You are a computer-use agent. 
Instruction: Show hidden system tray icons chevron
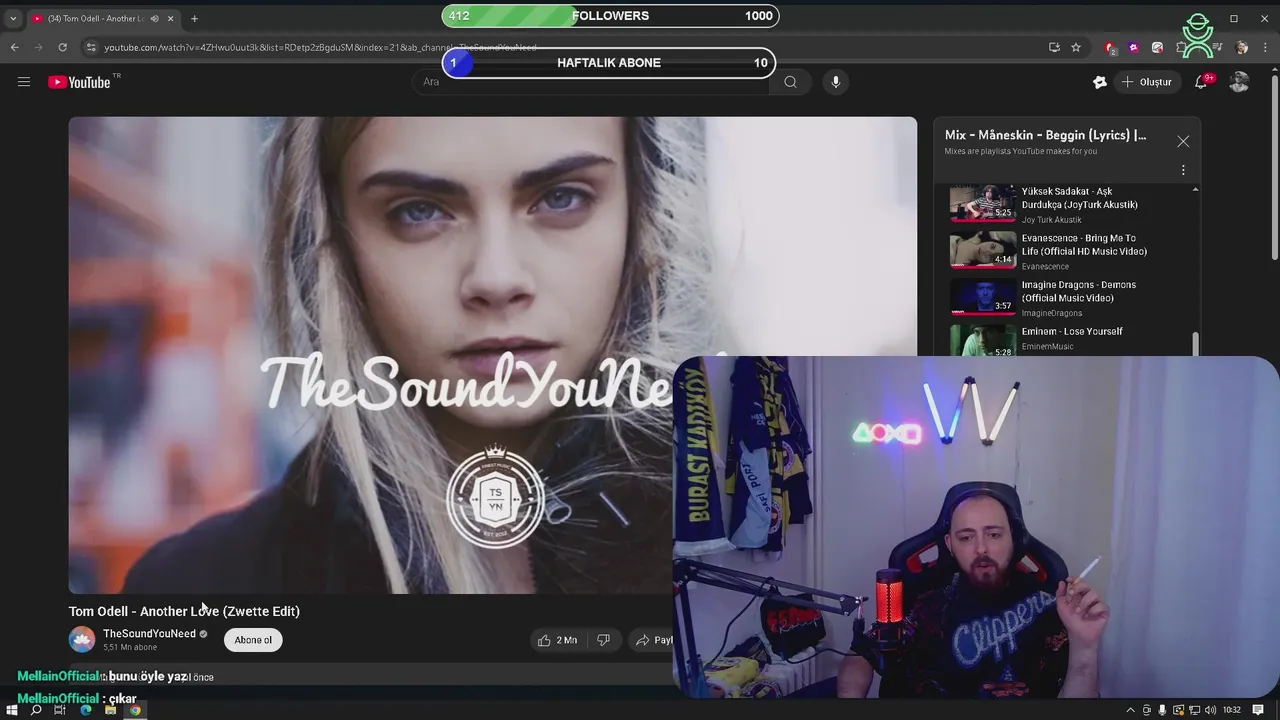point(1131,710)
